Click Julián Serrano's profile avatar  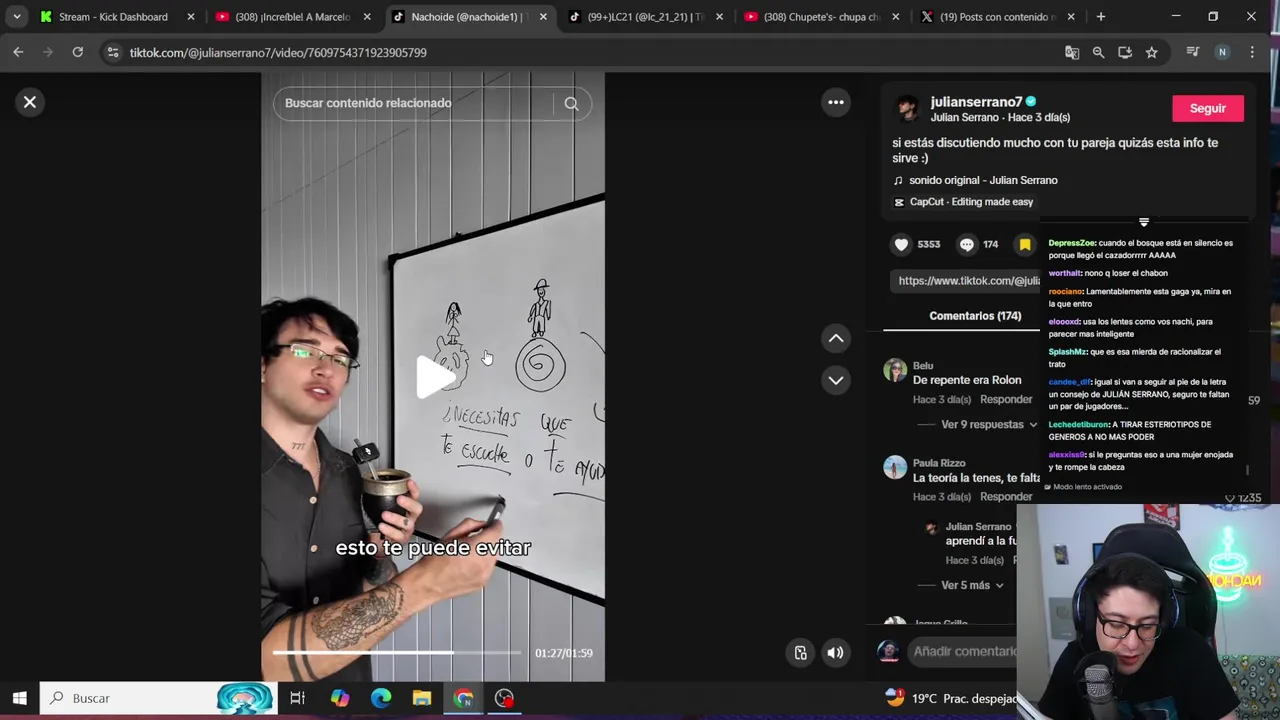tap(907, 108)
